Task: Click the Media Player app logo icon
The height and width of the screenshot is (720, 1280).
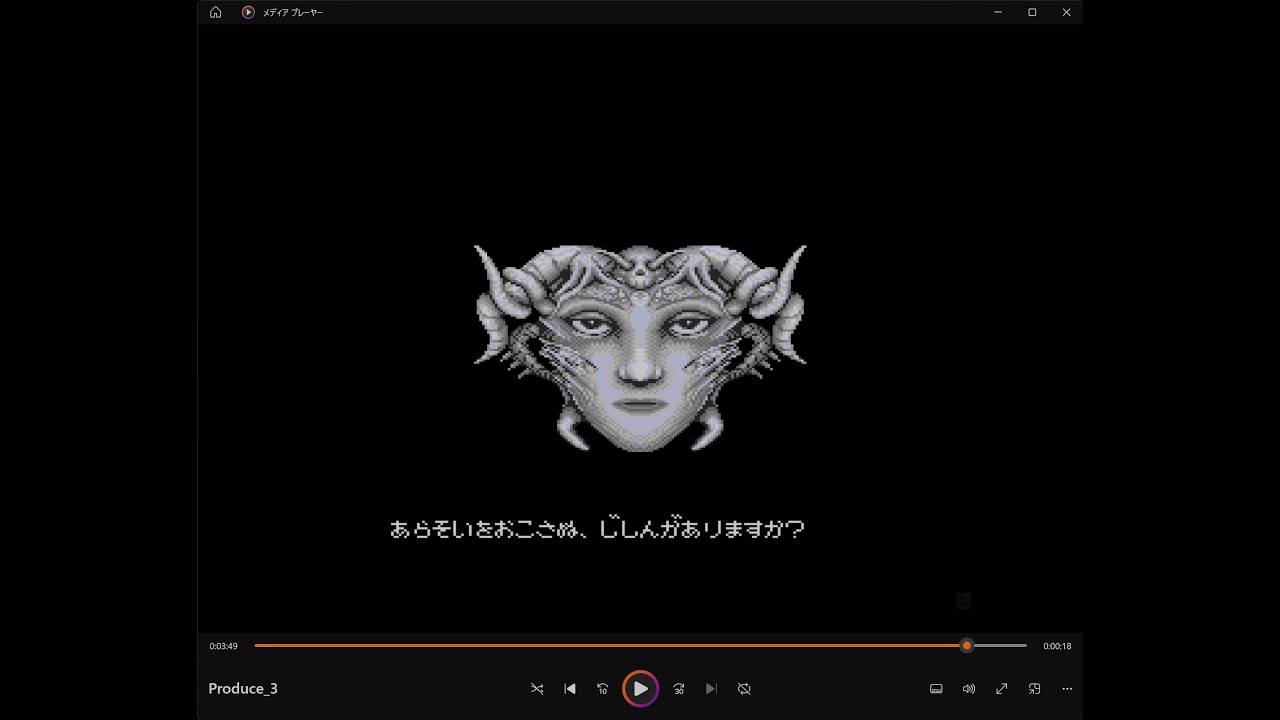Action: (x=248, y=12)
